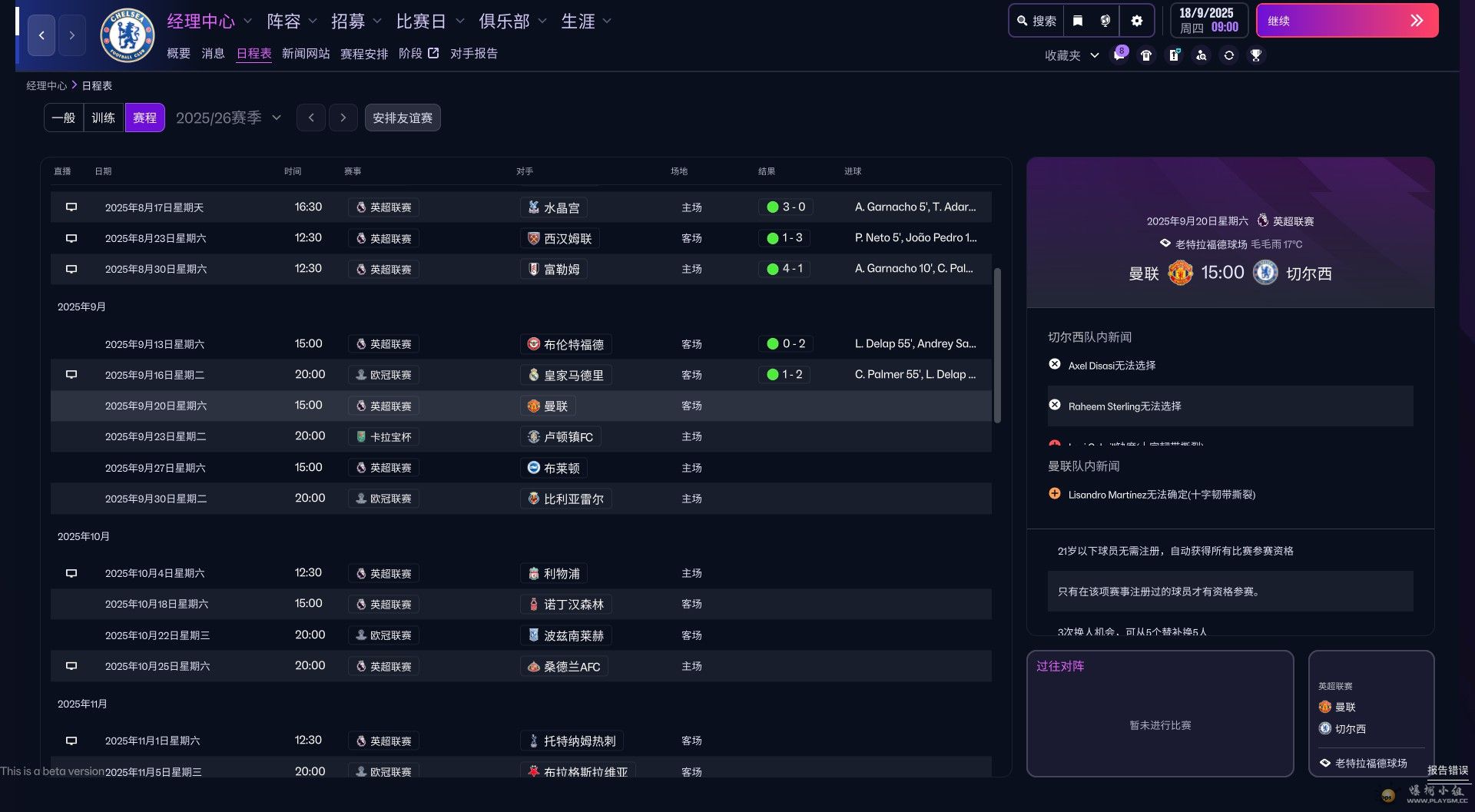Open the player search scouting icon
This screenshot has width=1475, height=812.
click(x=1202, y=55)
